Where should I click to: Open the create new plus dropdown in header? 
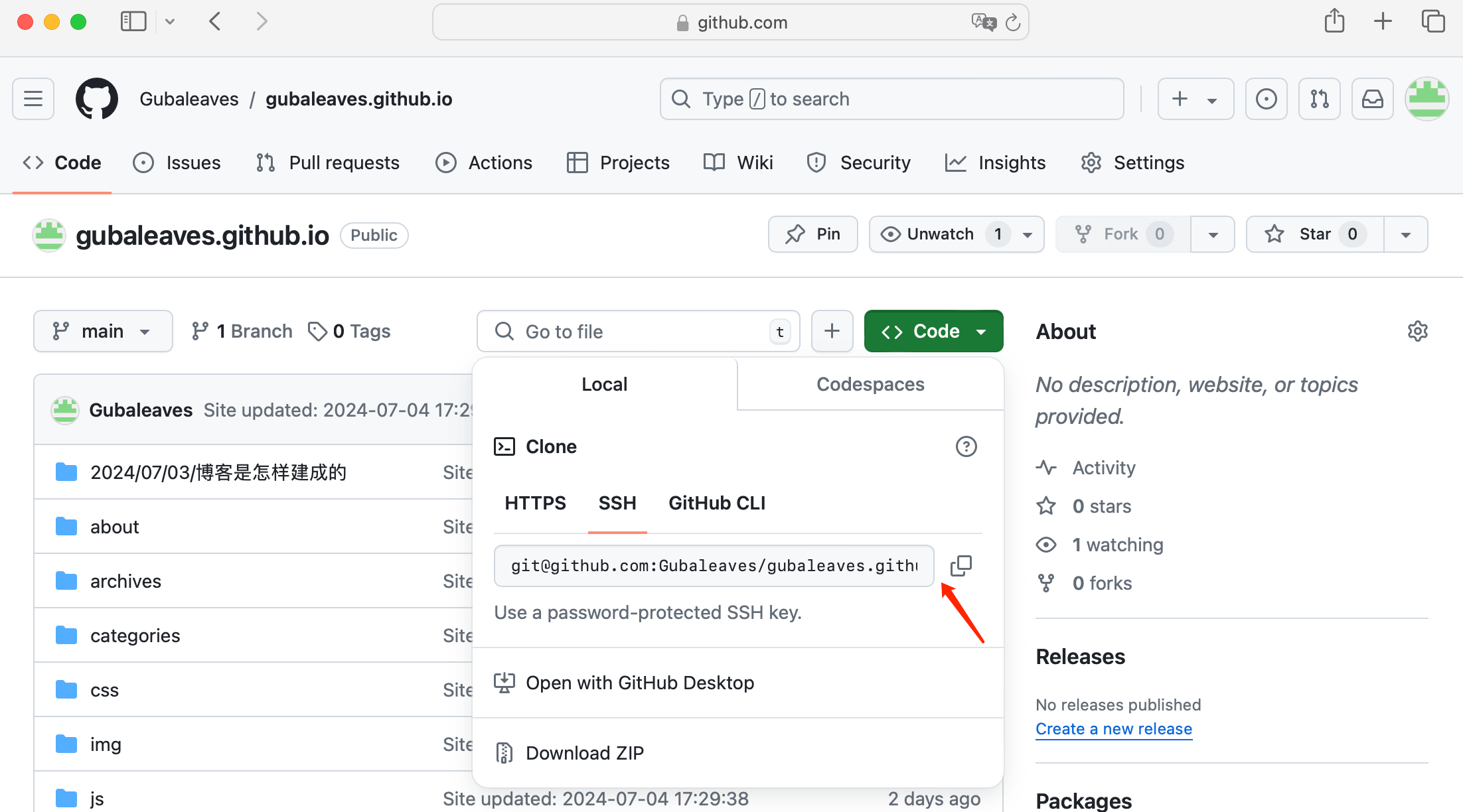pyautogui.click(x=1195, y=99)
